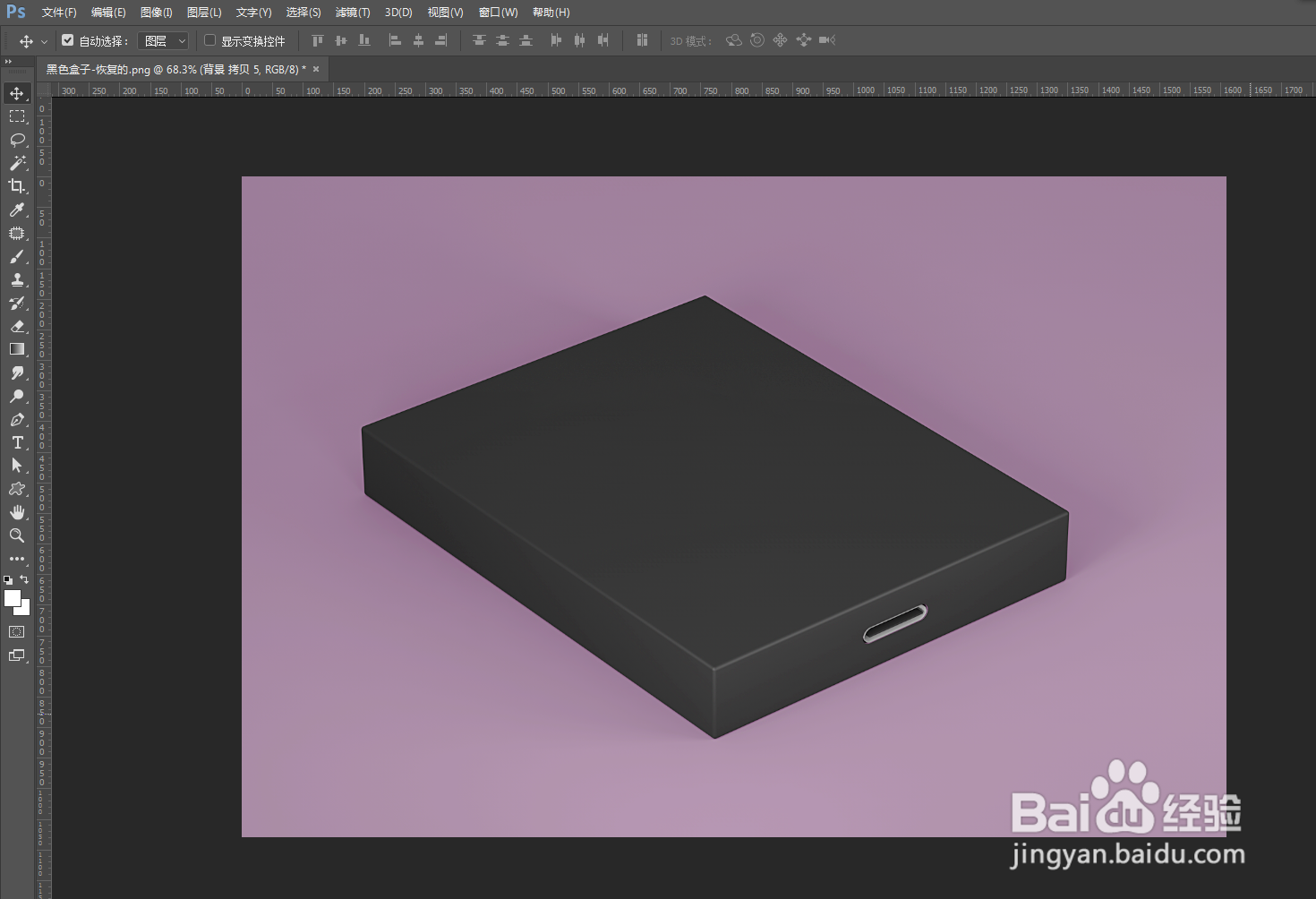Select the Lasso tool

point(17,140)
